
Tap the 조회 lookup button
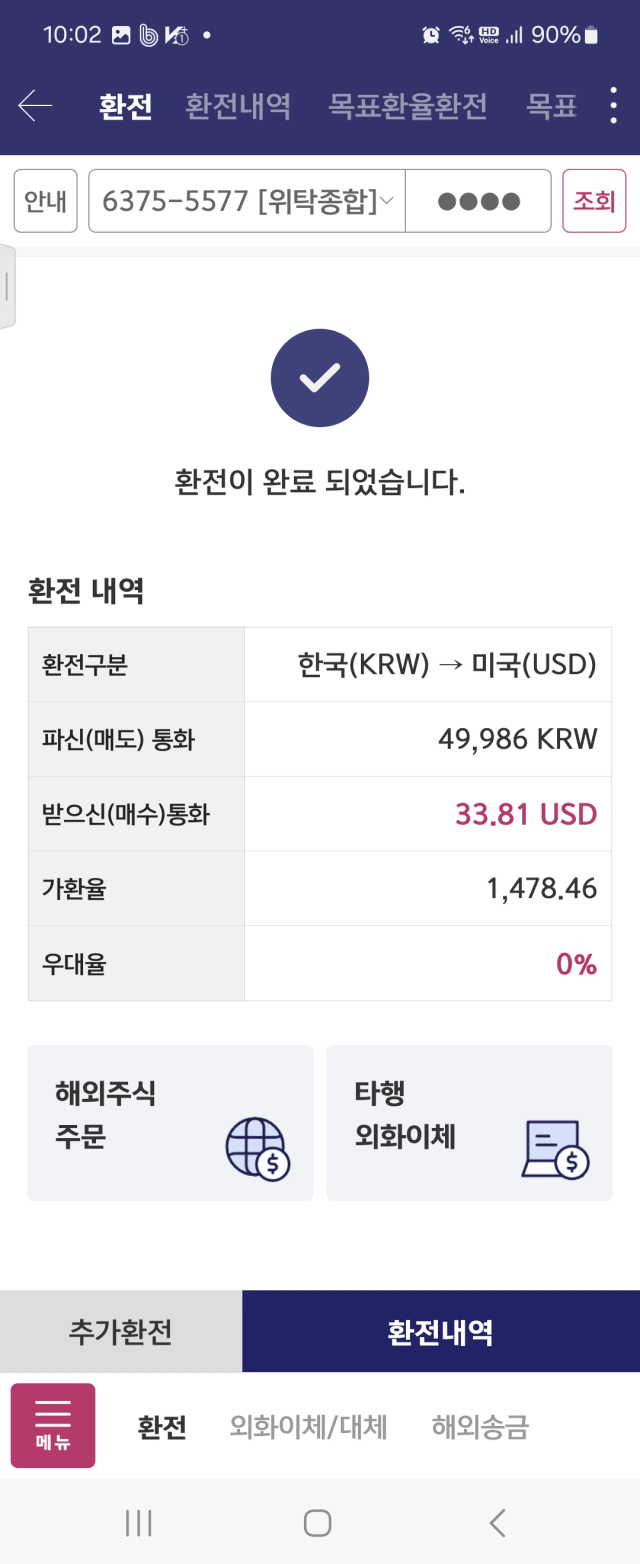pos(594,201)
